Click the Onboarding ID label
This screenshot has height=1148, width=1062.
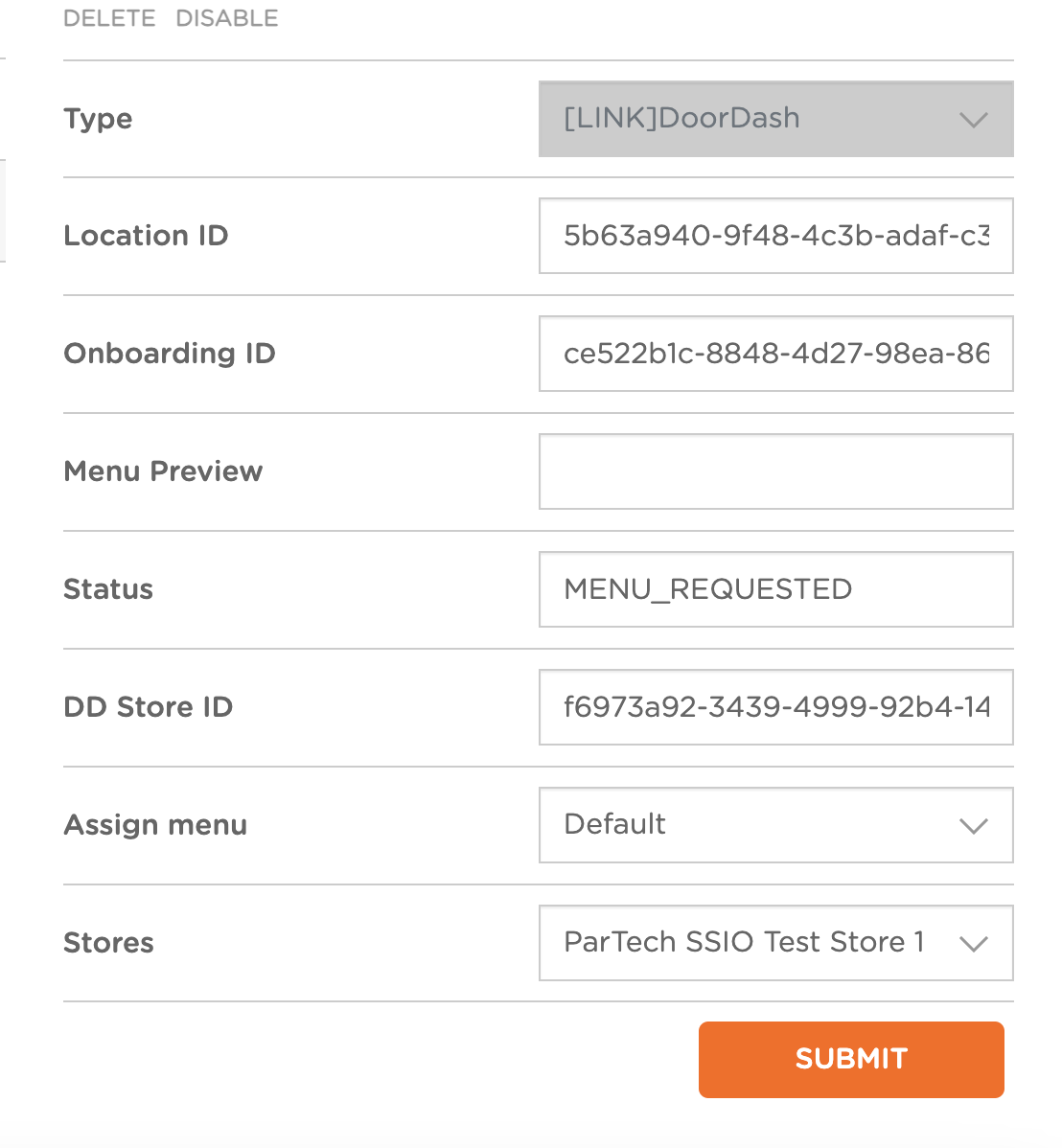pyautogui.click(x=170, y=354)
